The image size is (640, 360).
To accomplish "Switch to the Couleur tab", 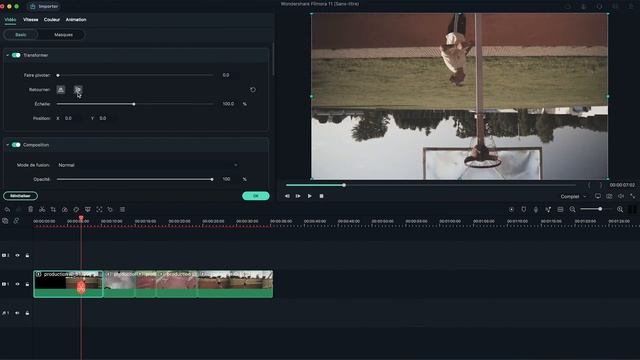I will point(52,20).
